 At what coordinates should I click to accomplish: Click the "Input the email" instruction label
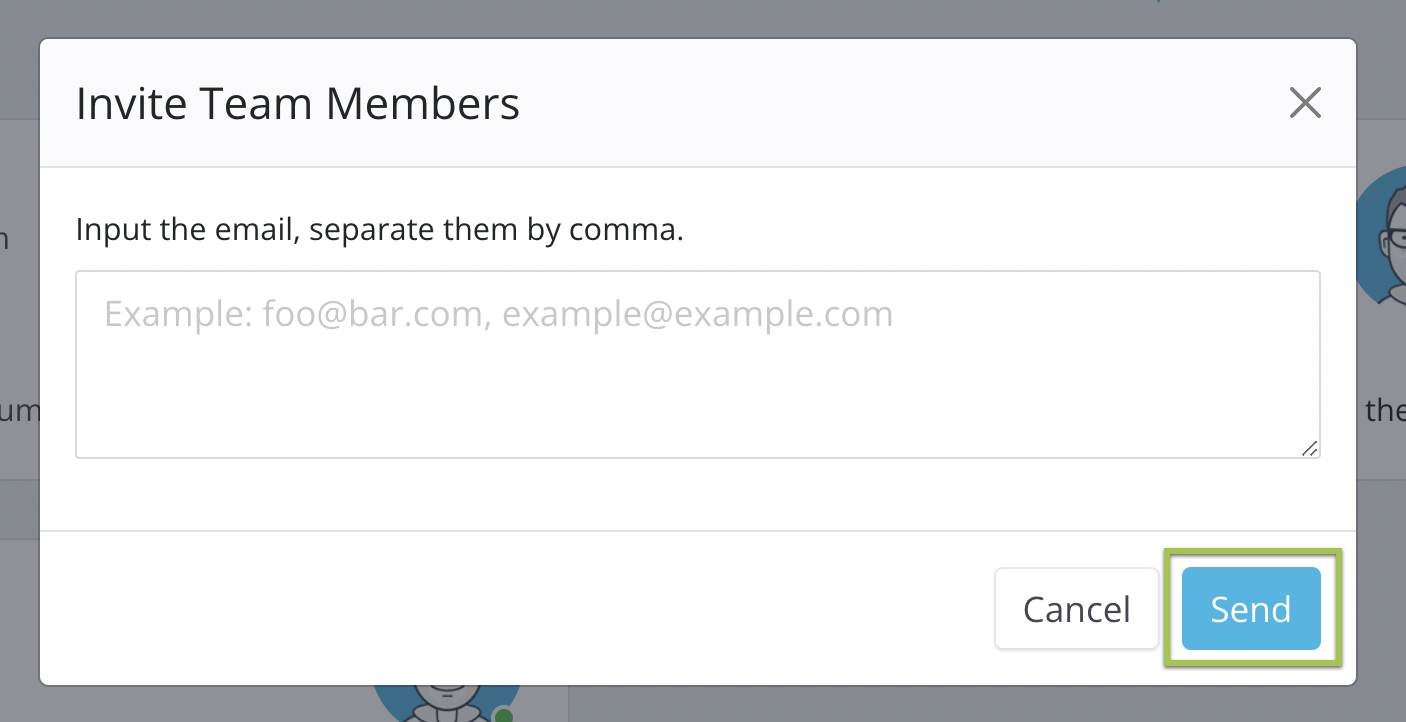pos(379,230)
